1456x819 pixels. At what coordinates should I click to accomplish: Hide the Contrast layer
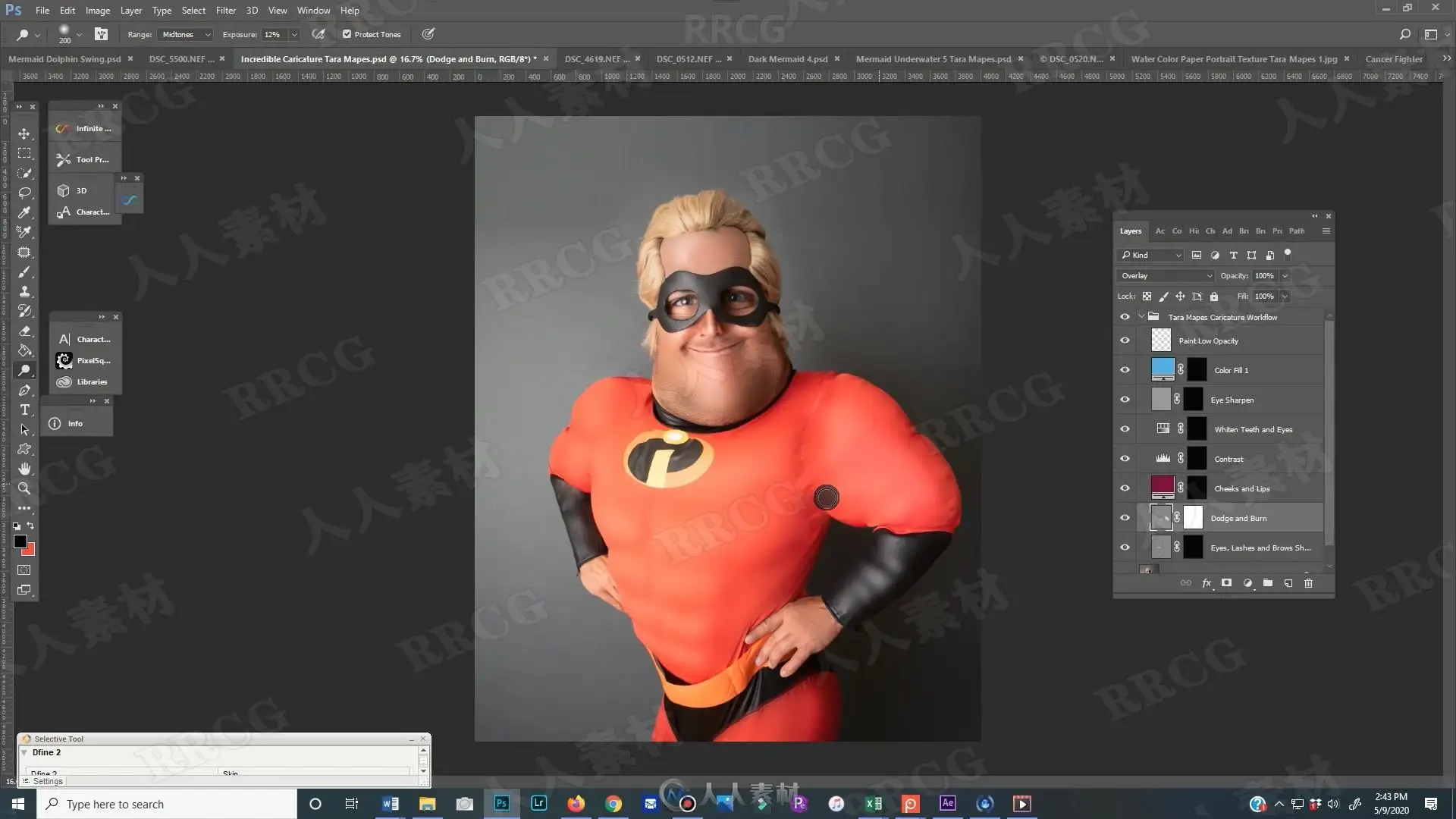(x=1125, y=459)
